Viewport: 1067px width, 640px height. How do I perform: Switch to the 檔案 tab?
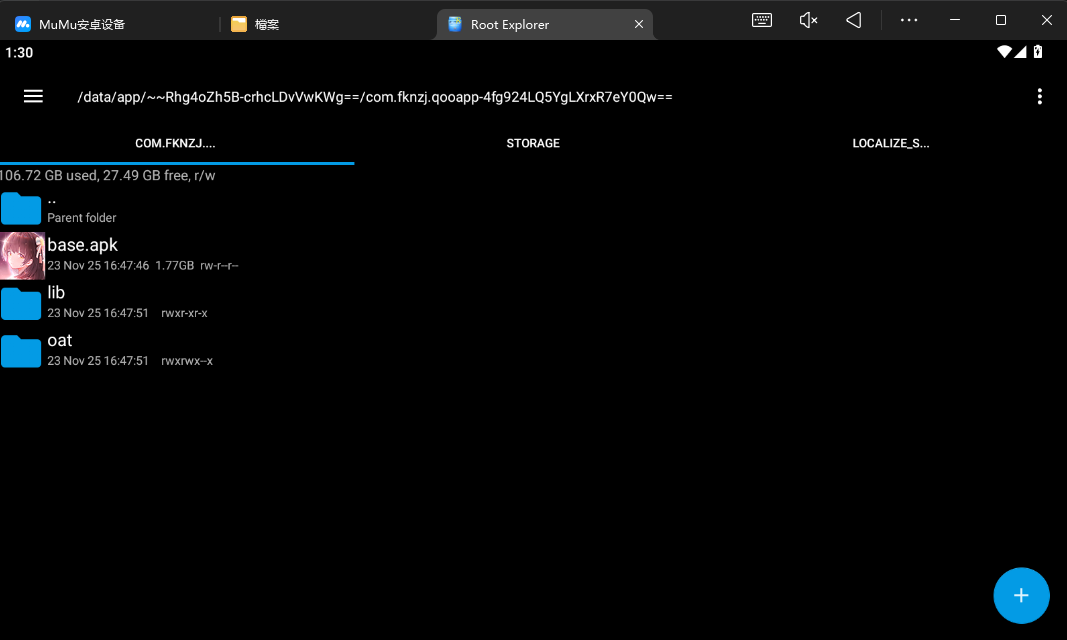click(267, 24)
